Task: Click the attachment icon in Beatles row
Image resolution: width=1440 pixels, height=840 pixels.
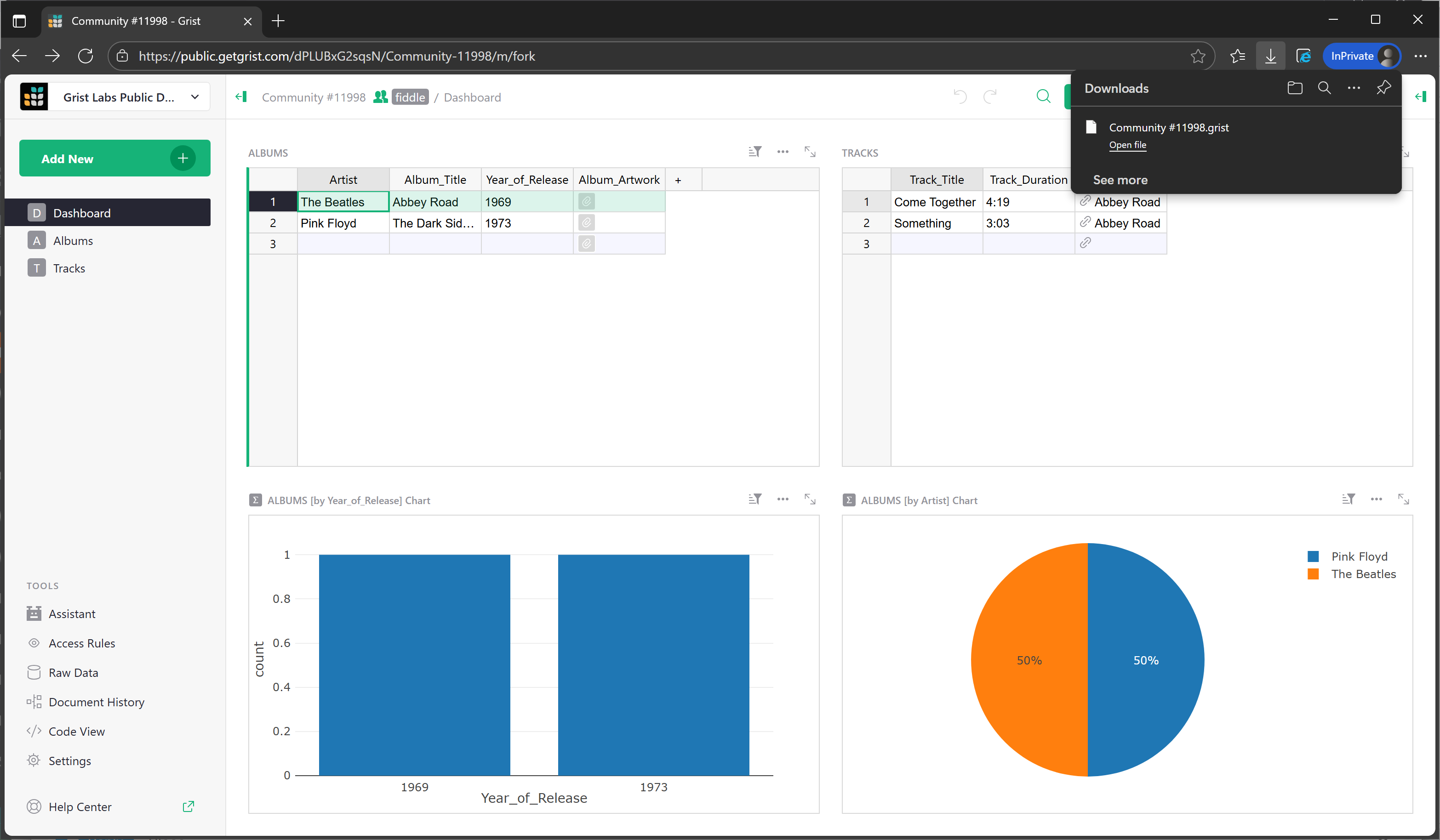Action: [x=586, y=202]
